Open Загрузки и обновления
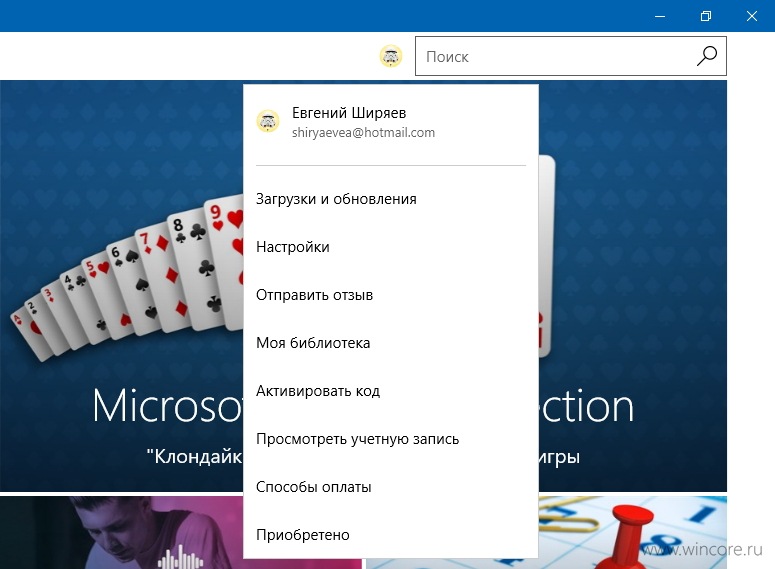This screenshot has width=775, height=569. (336, 199)
